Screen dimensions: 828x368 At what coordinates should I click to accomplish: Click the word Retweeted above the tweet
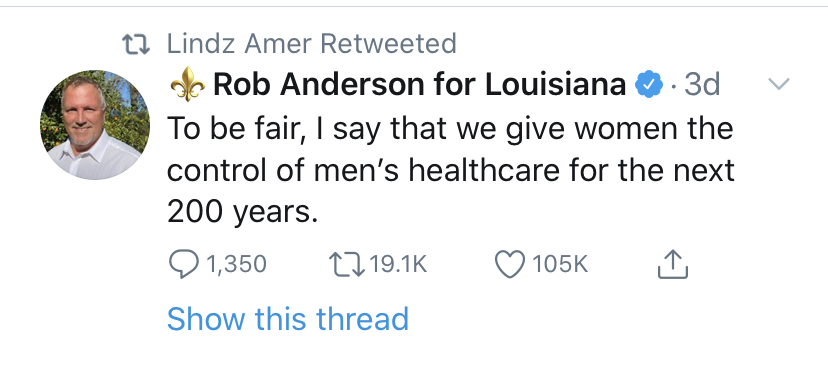388,44
